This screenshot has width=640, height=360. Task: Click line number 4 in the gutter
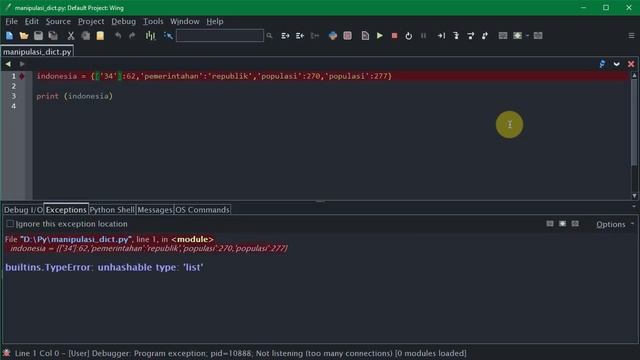pyautogui.click(x=13, y=106)
